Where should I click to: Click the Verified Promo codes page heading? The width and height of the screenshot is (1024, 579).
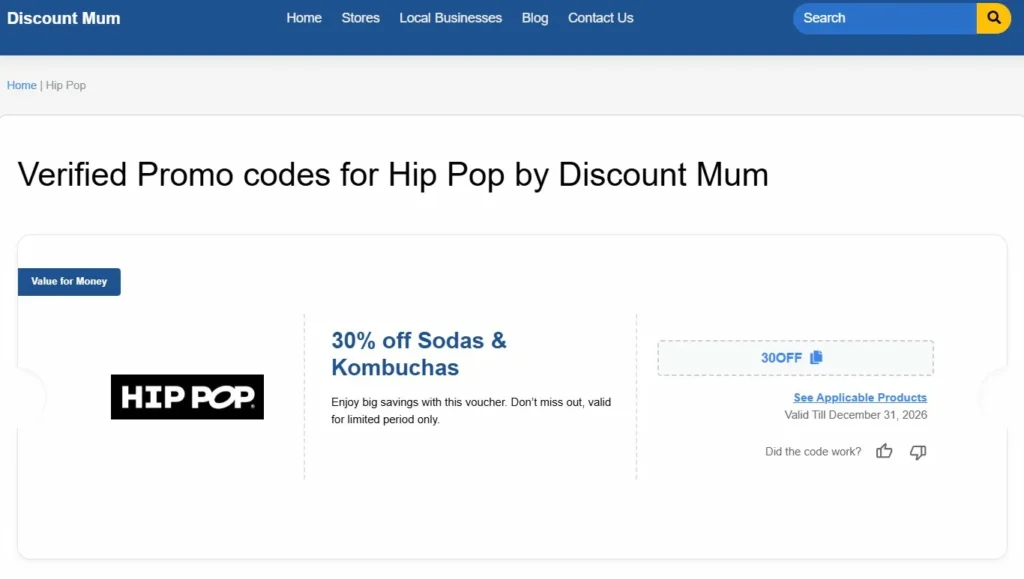[393, 174]
